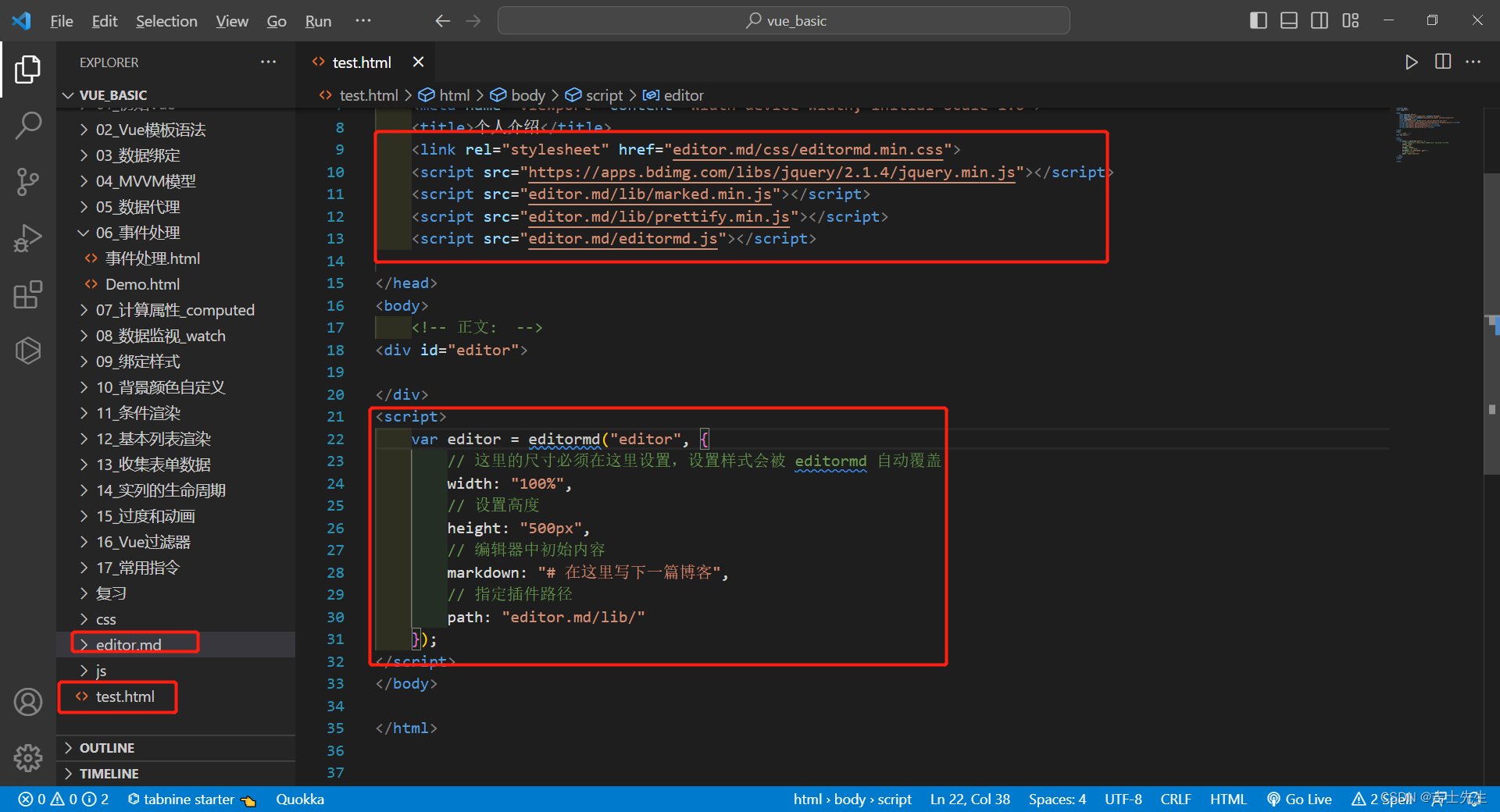Expand the 04_MVVM模型 folder
This screenshot has height=812, width=1500.
pos(176,181)
